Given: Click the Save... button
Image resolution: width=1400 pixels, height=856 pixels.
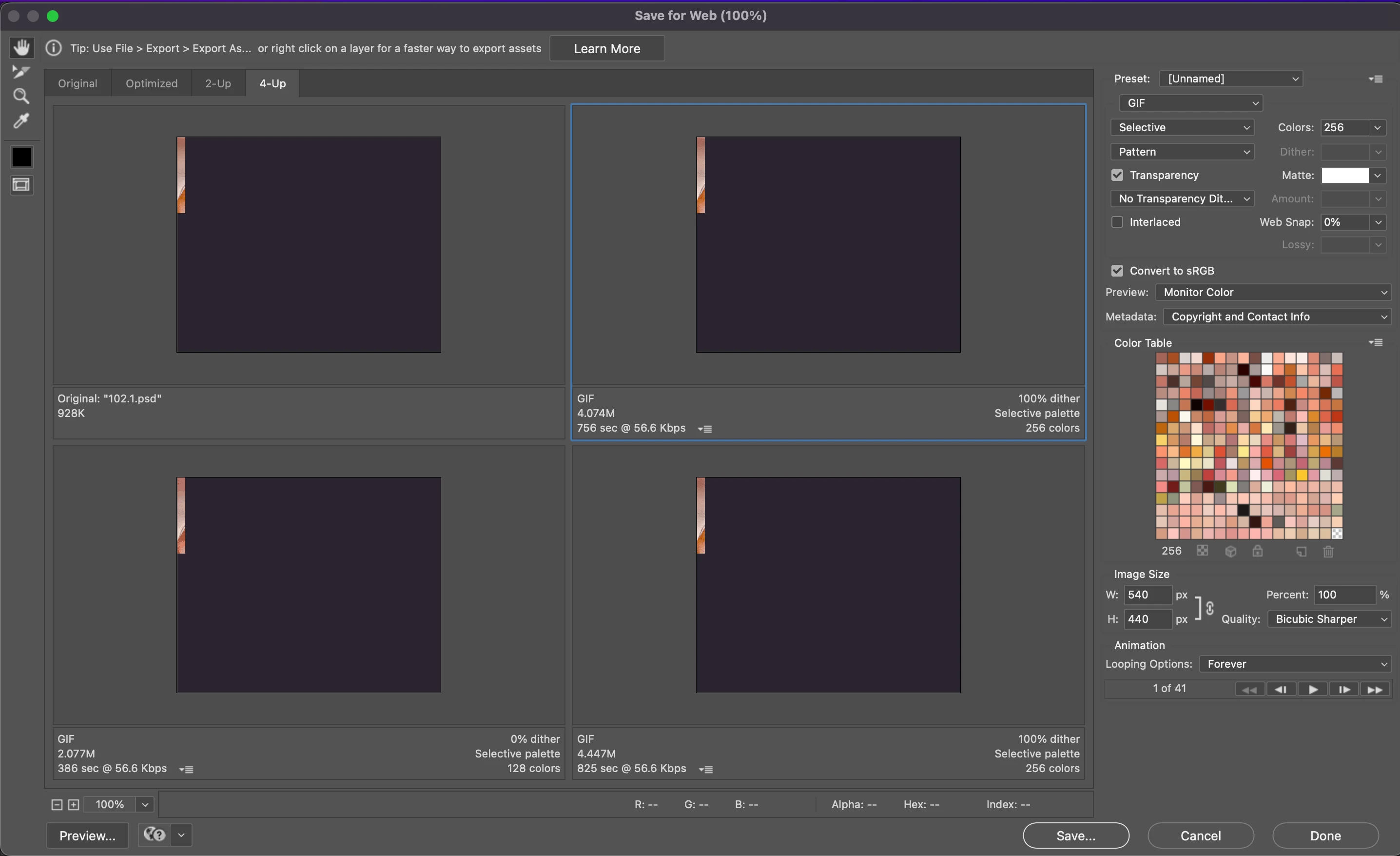Looking at the screenshot, I should click(x=1075, y=836).
